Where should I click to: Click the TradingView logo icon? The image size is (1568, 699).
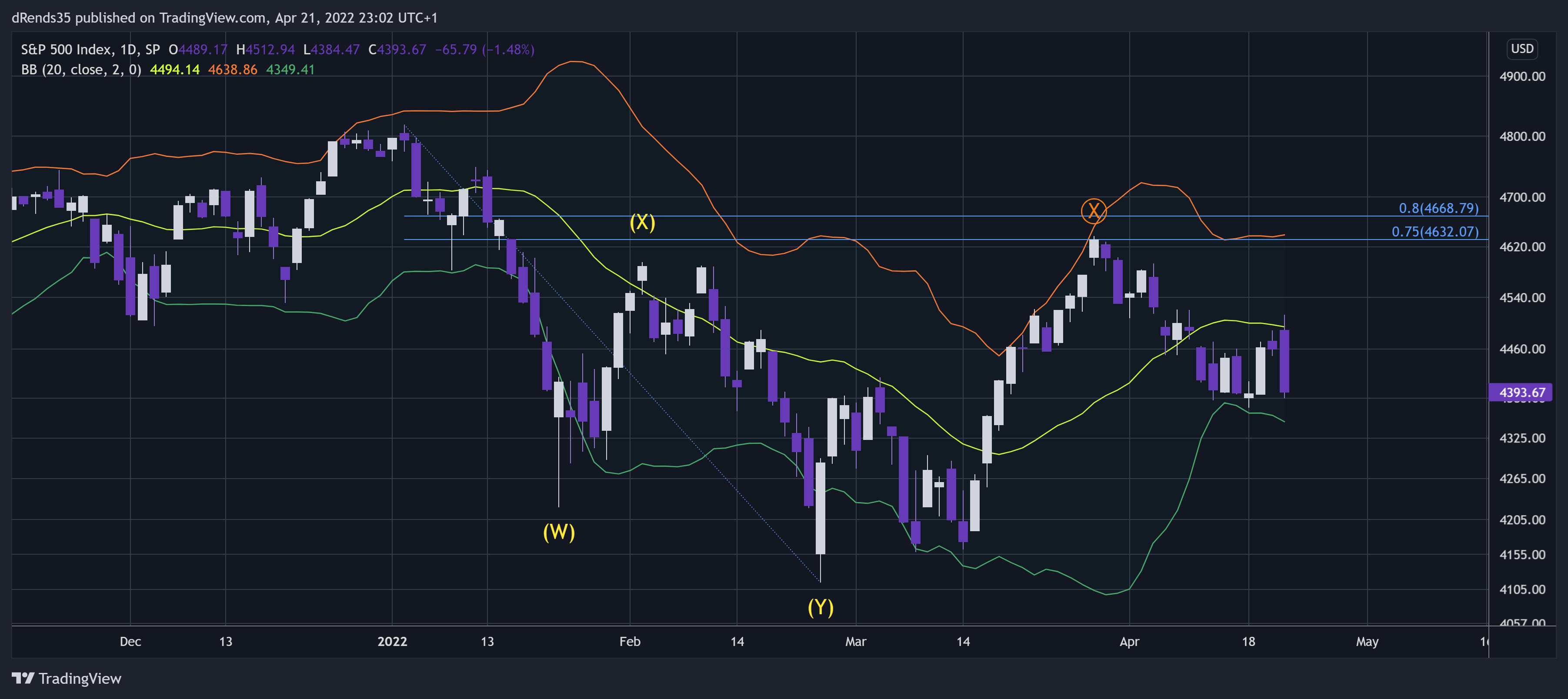coord(23,678)
